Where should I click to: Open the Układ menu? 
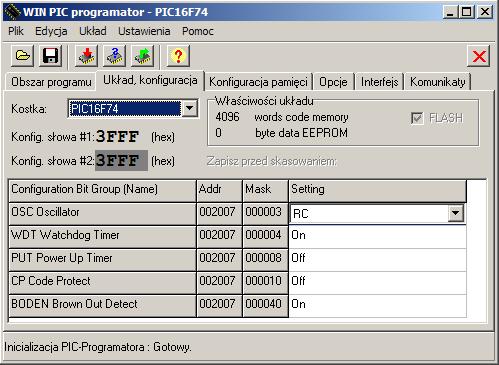93,31
